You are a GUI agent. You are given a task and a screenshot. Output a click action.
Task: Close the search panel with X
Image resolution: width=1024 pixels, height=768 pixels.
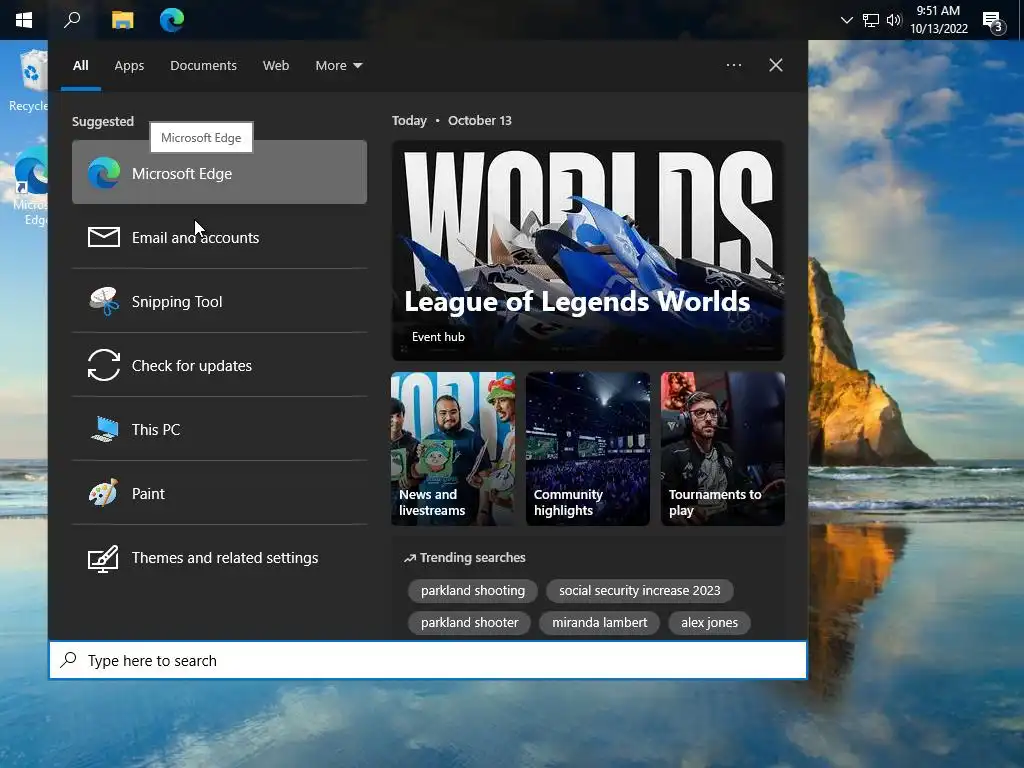coord(775,65)
